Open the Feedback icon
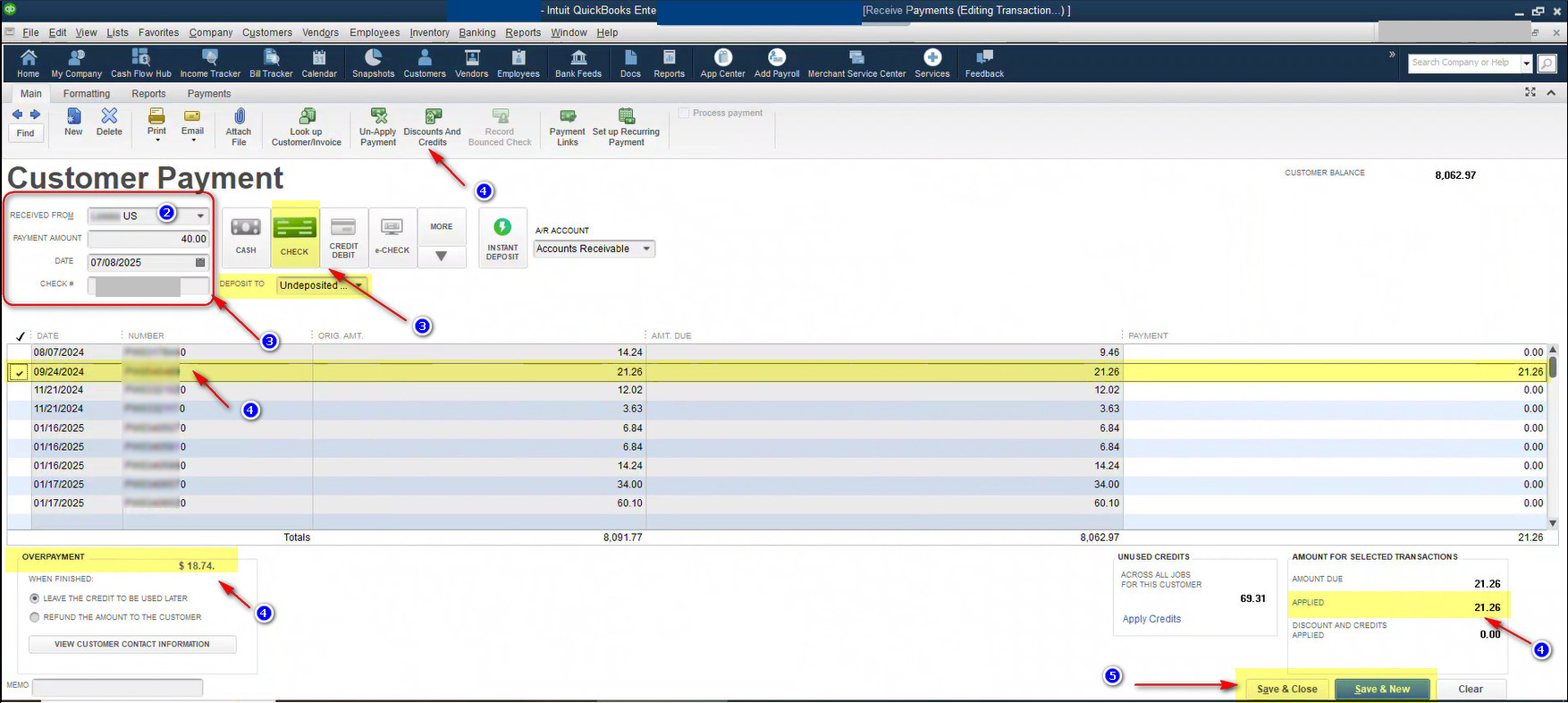The image size is (1568, 703). pyautogui.click(x=984, y=64)
